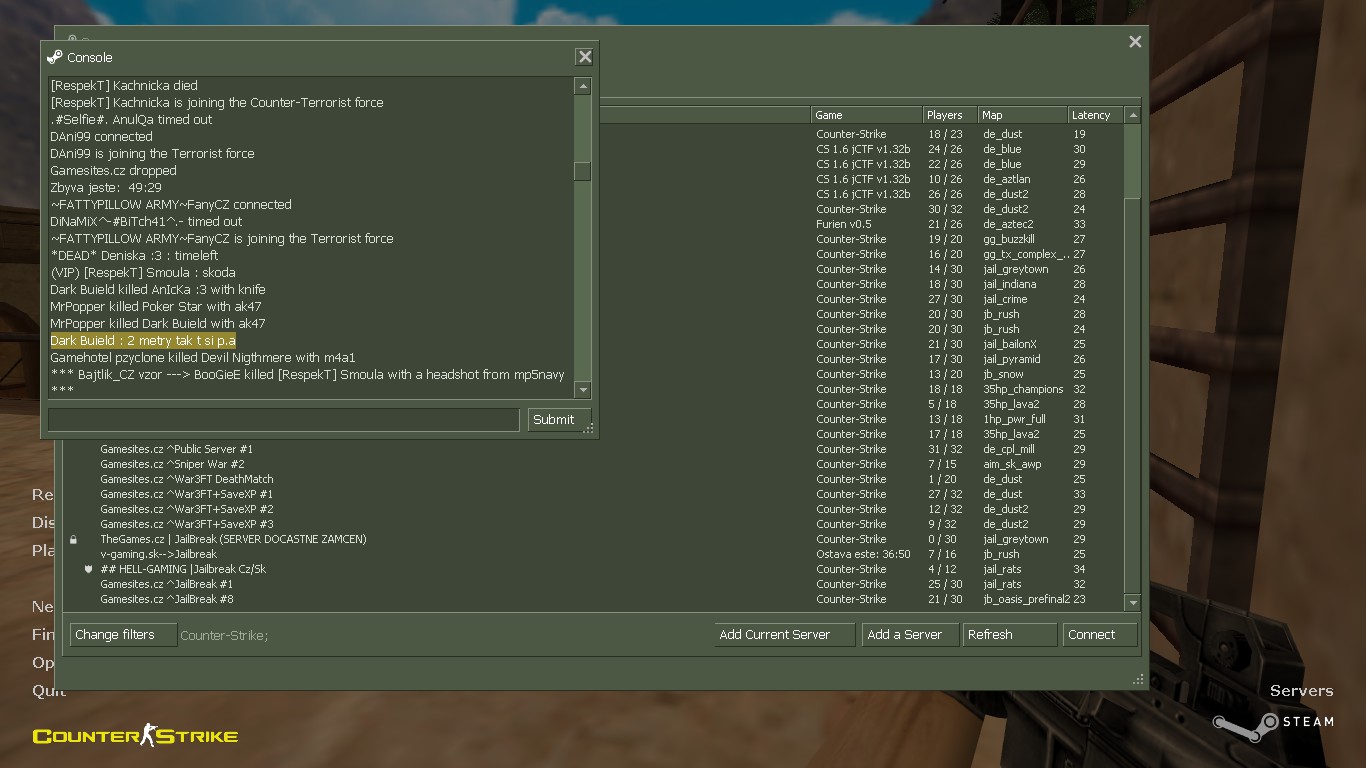Viewport: 1366px width, 768px height.
Task: Click the 35hp_champions map cell
Action: [1023, 389]
